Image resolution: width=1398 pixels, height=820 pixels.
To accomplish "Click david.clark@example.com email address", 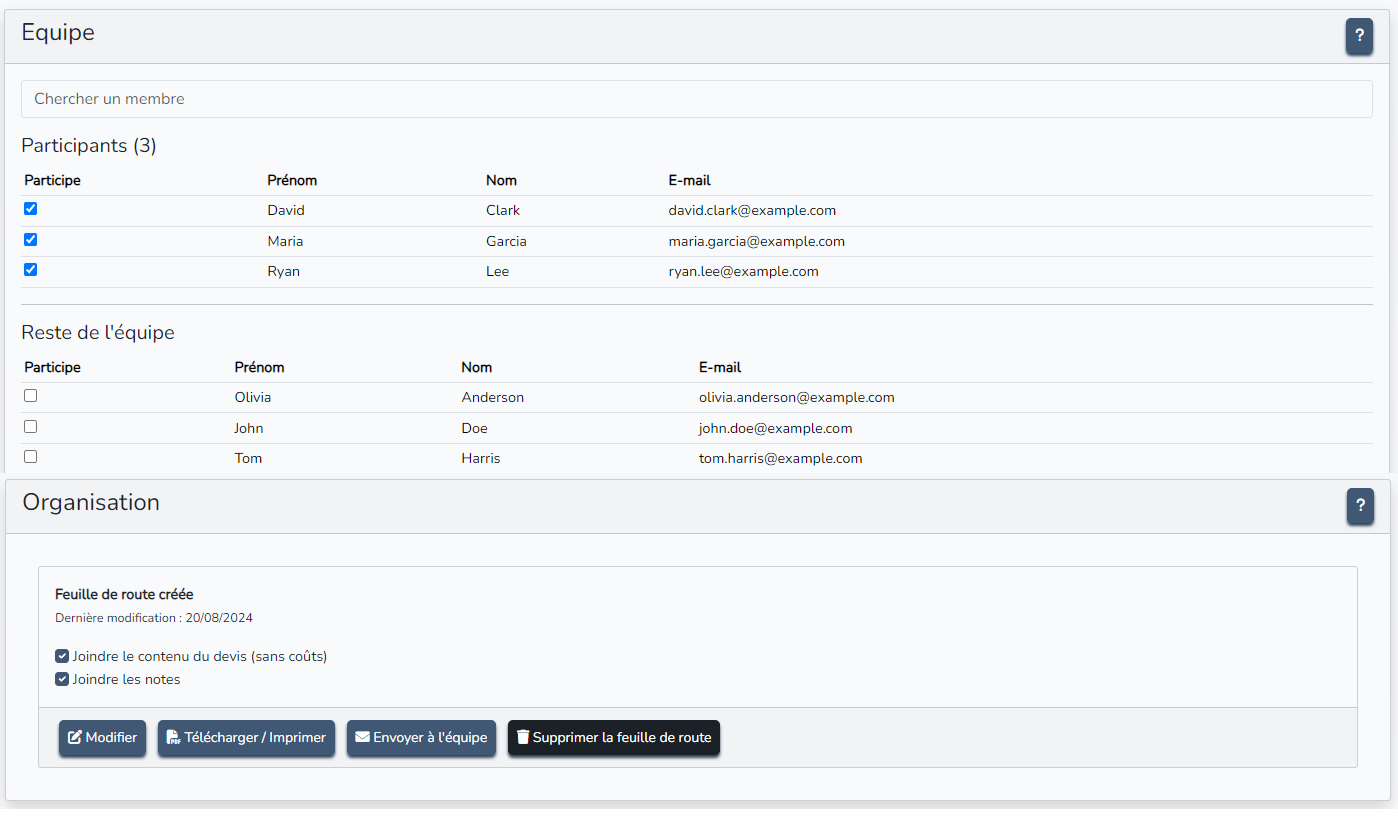I will coord(752,211).
